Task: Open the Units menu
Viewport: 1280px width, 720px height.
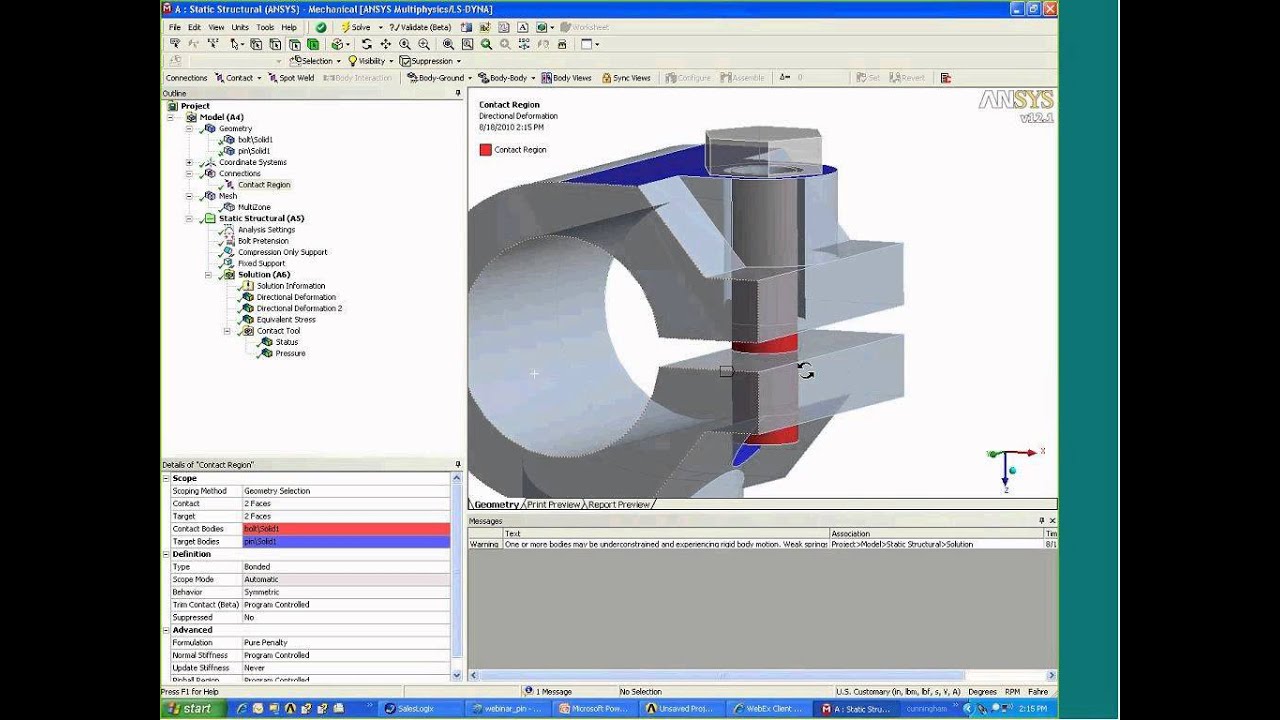Action: (x=240, y=27)
